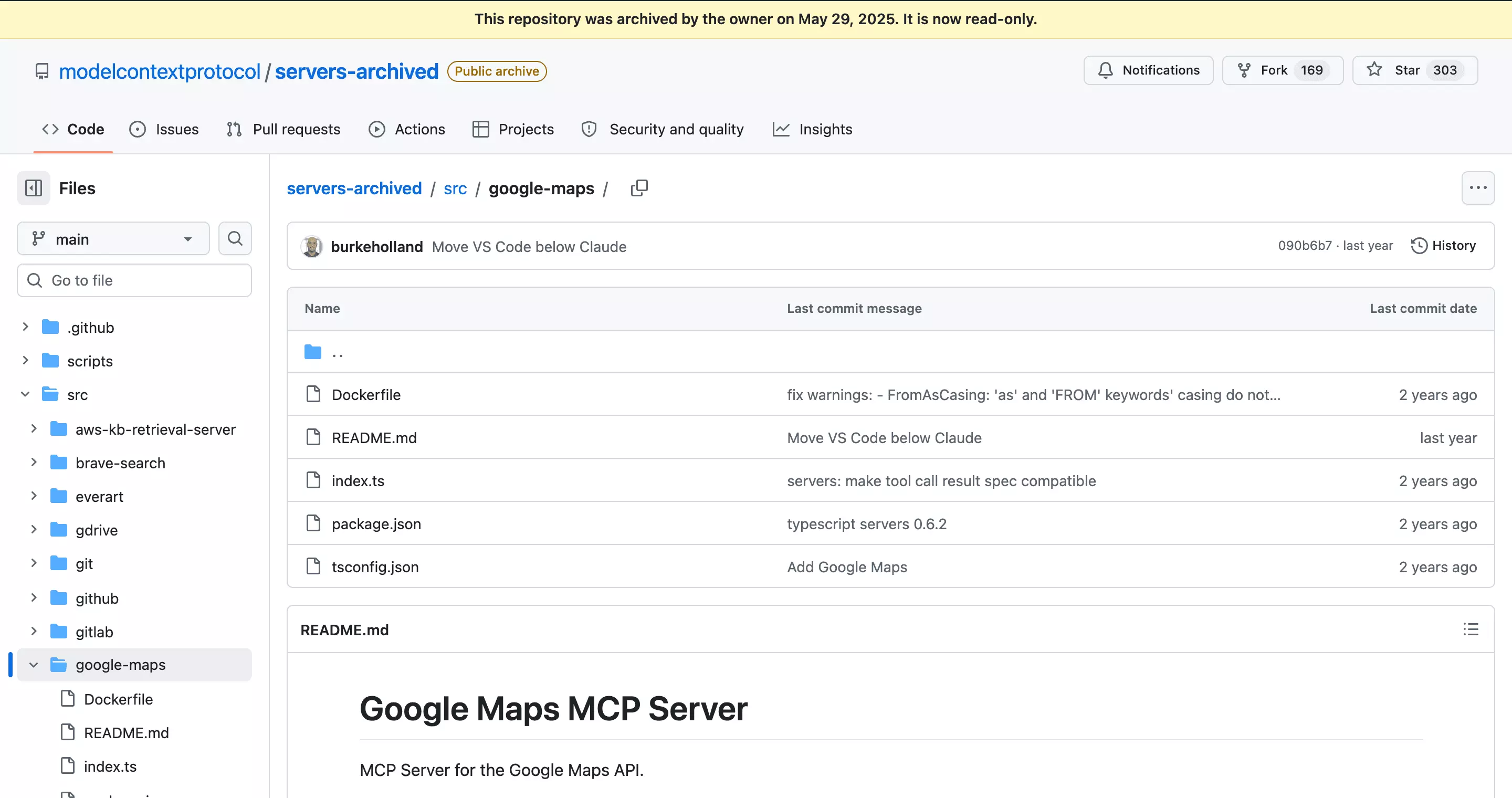Click the gitlab folder icon in tree
This screenshot has width=1512, height=798.
[59, 632]
